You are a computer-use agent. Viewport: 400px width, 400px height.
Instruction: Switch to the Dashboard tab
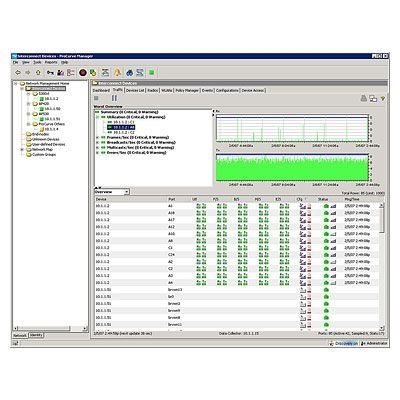click(x=101, y=90)
